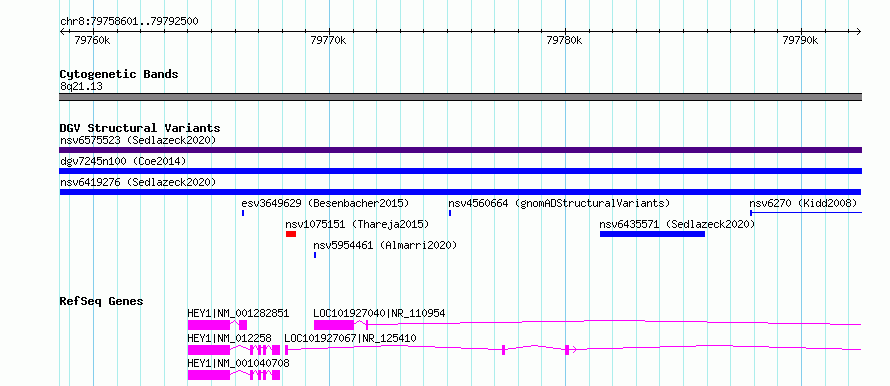Click the nsv6575523 (Sedlazeck2020) label
890x386 pixels.
[x=138, y=140]
